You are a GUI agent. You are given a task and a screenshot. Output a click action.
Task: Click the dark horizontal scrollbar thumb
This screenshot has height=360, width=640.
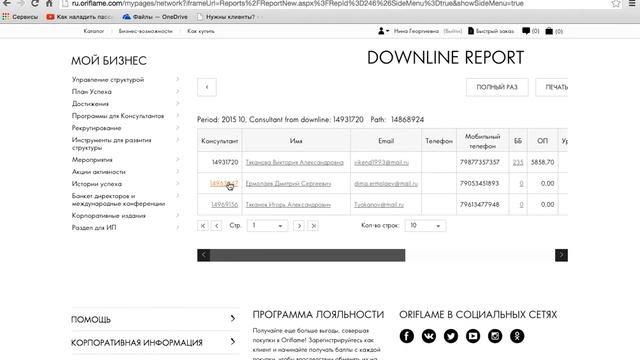[307, 256]
